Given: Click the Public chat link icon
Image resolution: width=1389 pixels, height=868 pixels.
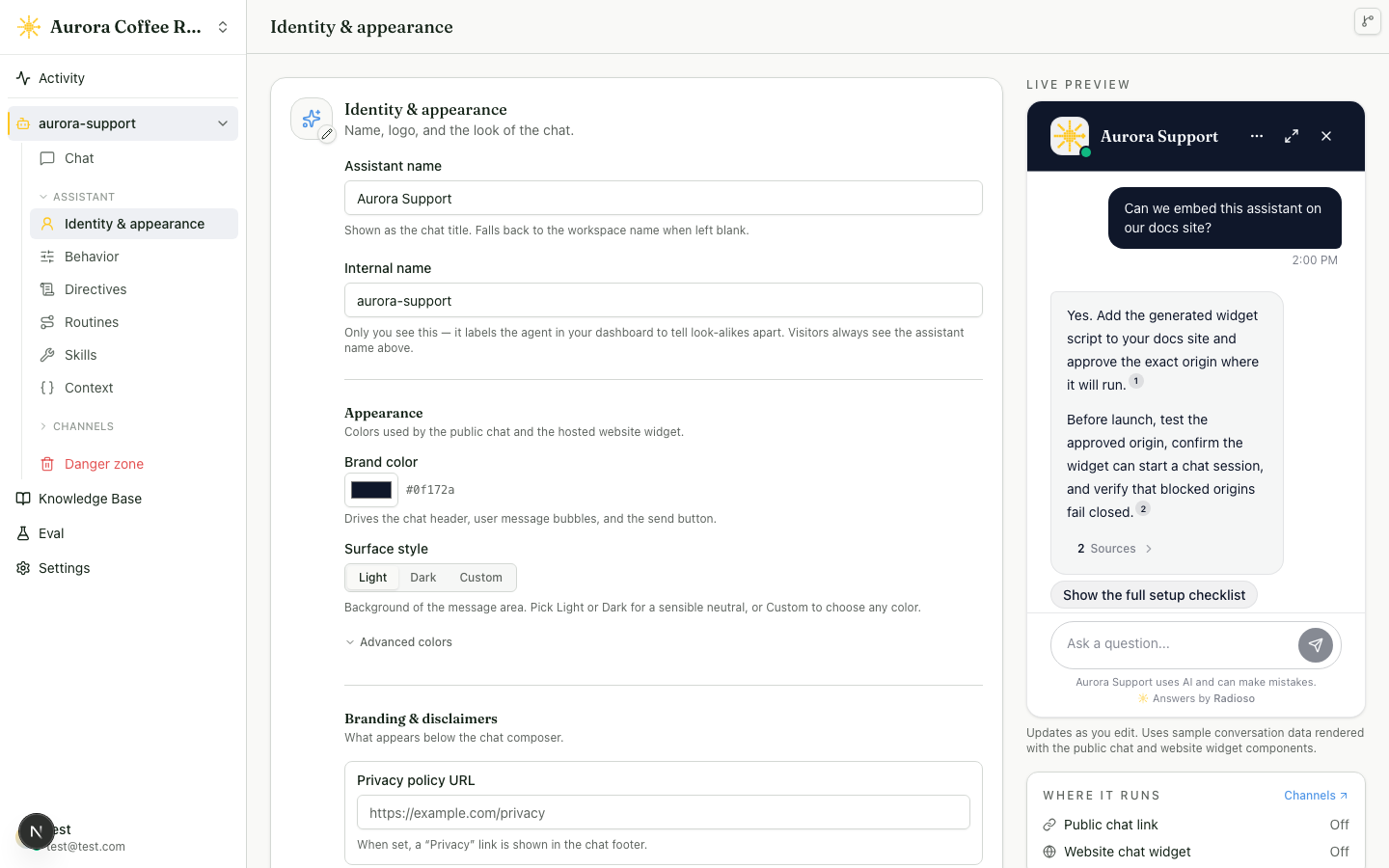Looking at the screenshot, I should [1049, 825].
